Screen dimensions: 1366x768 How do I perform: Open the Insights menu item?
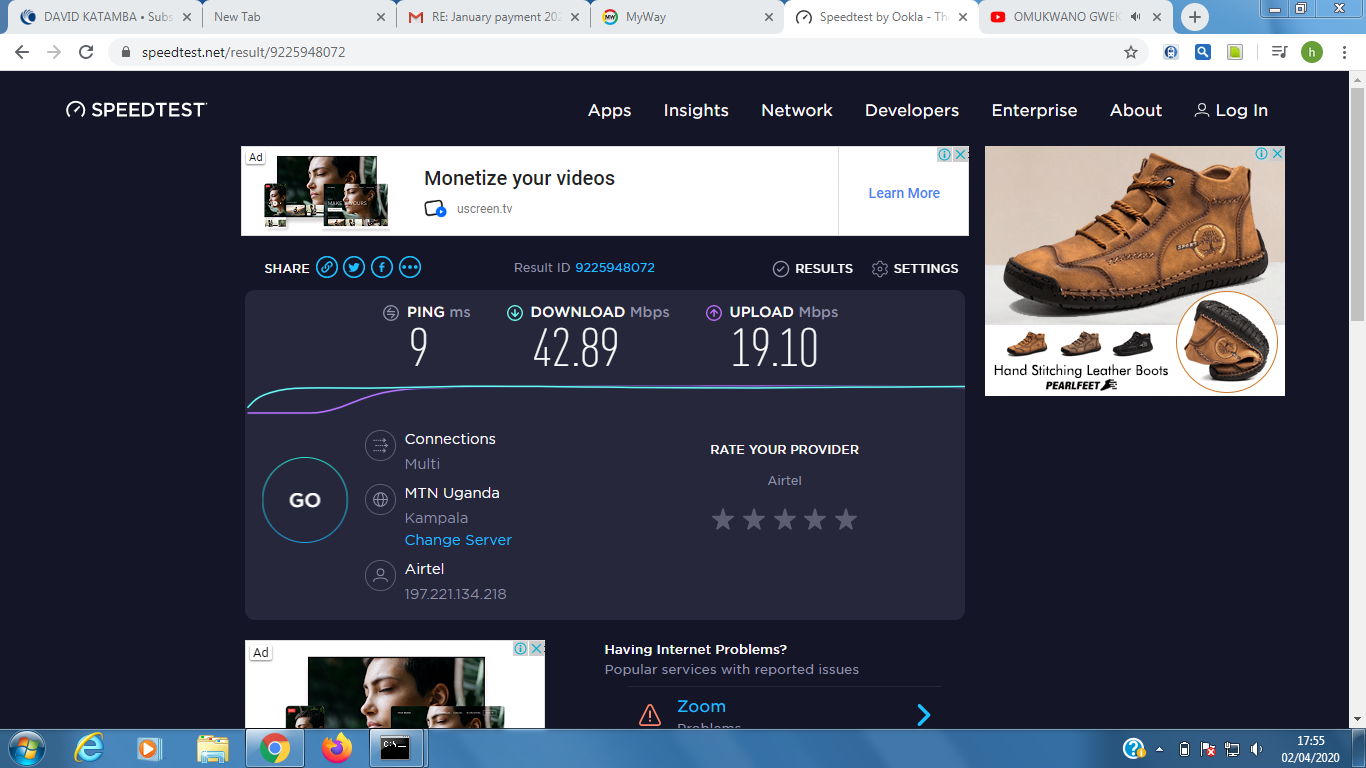tap(696, 110)
